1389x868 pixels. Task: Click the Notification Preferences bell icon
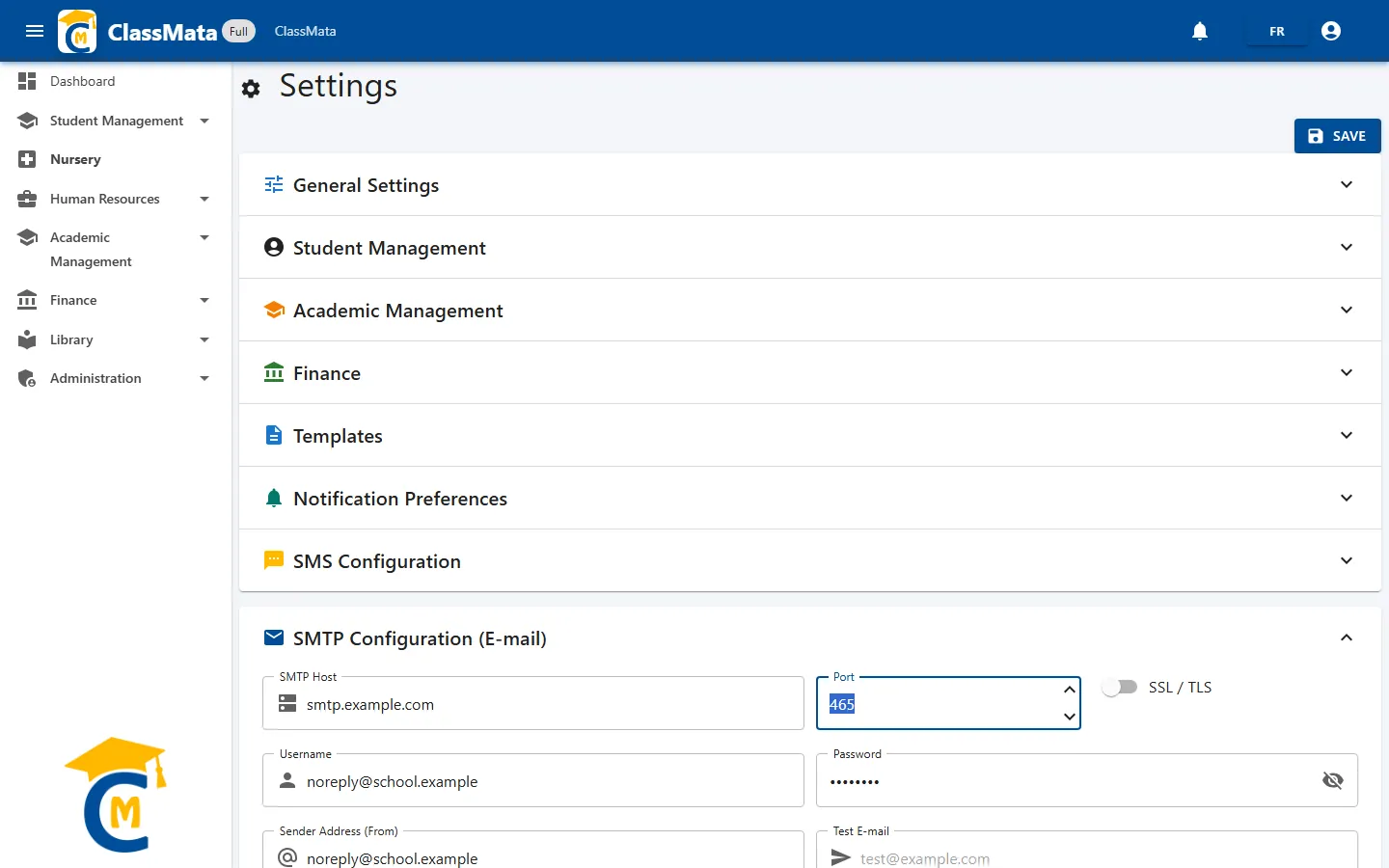pyautogui.click(x=274, y=498)
